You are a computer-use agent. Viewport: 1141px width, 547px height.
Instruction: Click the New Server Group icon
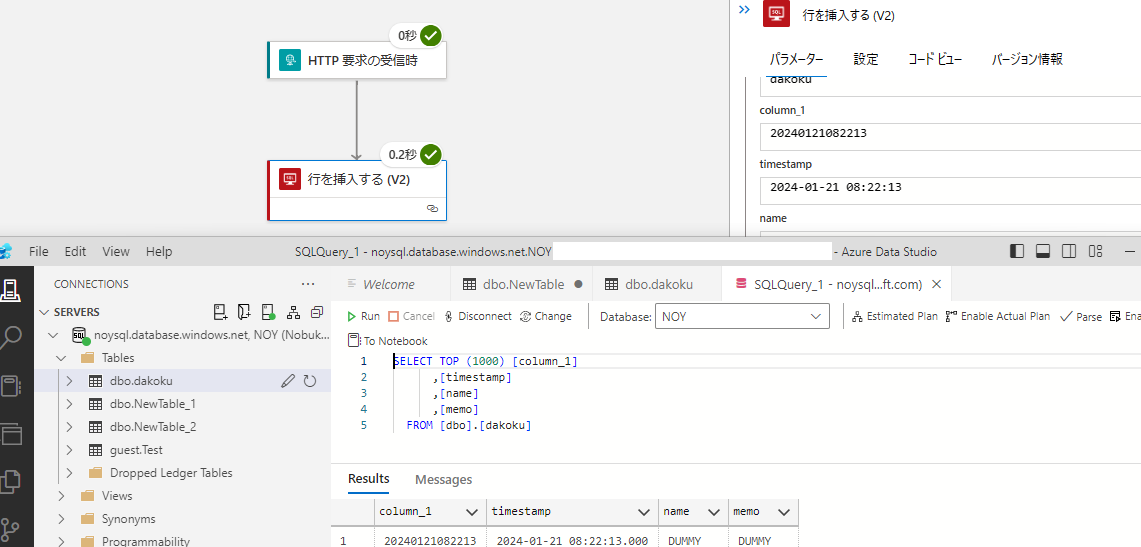pos(244,312)
